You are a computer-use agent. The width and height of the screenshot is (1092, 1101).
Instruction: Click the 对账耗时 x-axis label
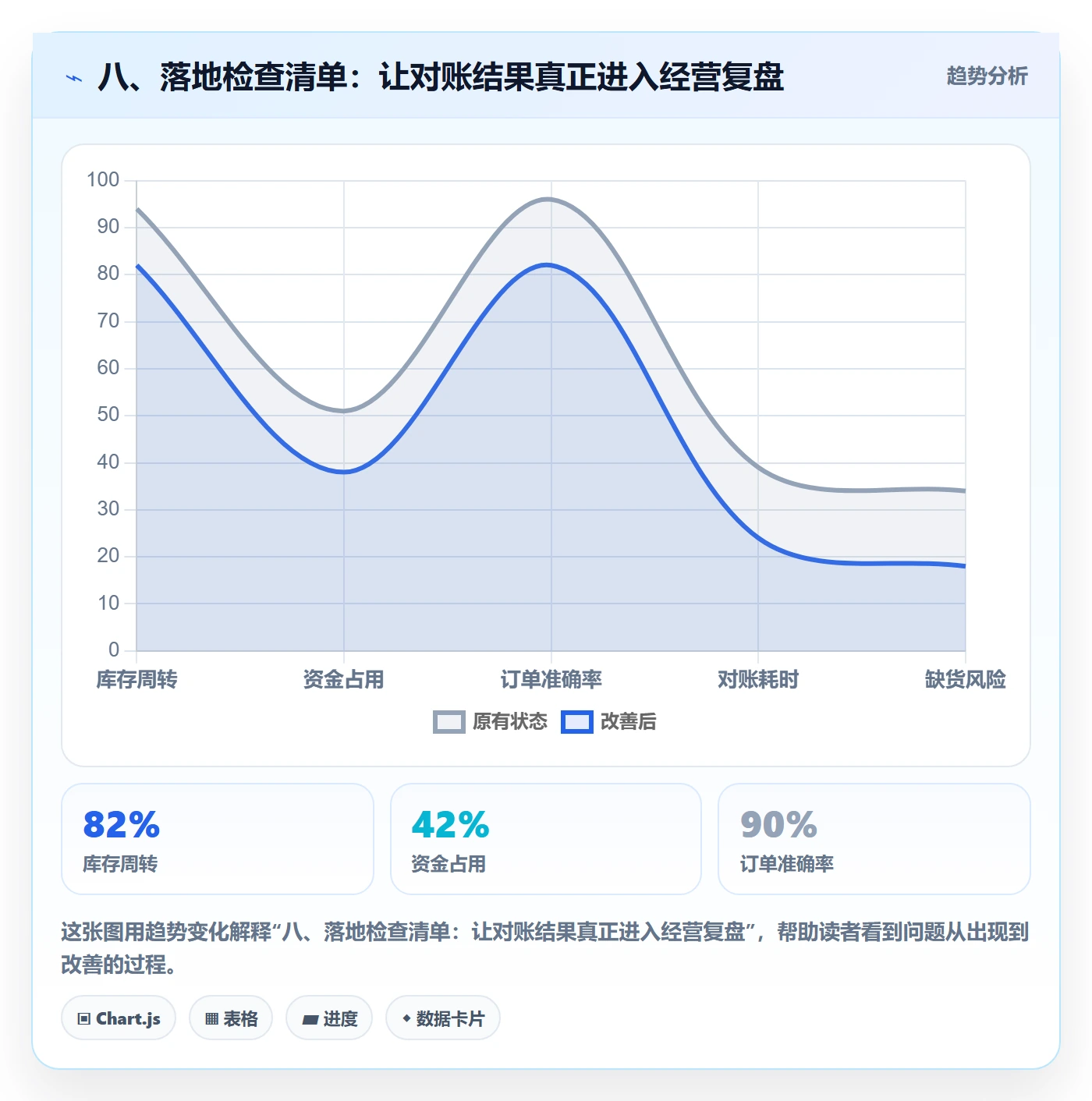(x=758, y=680)
